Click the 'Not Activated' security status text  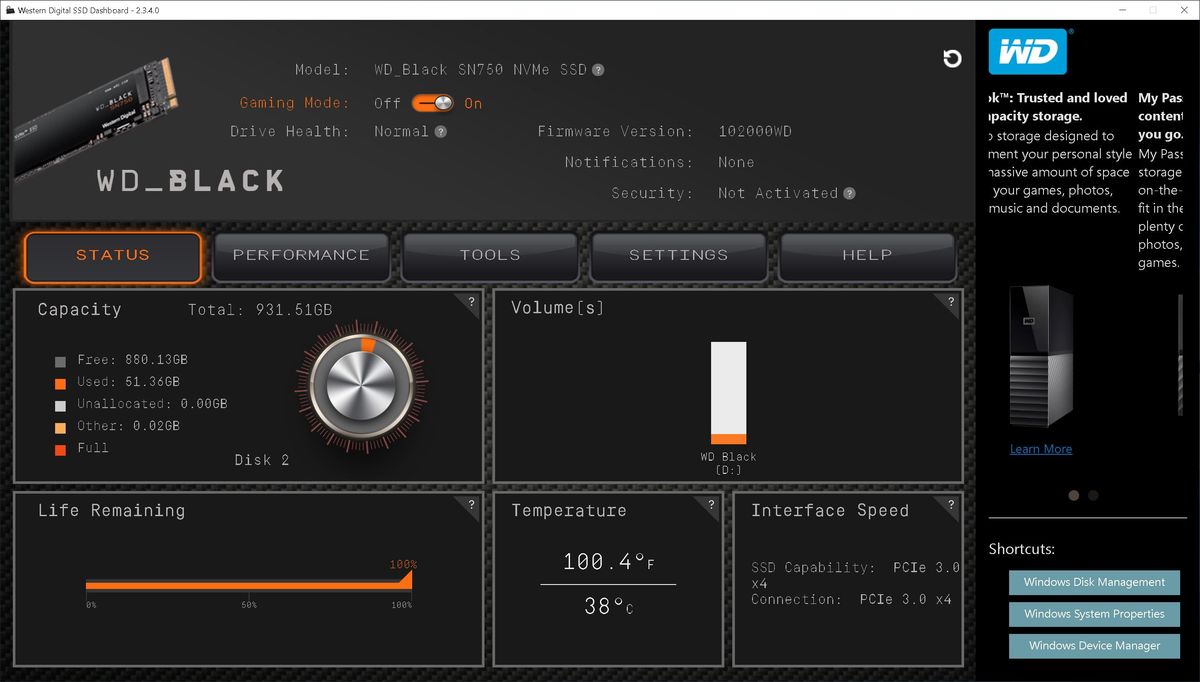778,193
